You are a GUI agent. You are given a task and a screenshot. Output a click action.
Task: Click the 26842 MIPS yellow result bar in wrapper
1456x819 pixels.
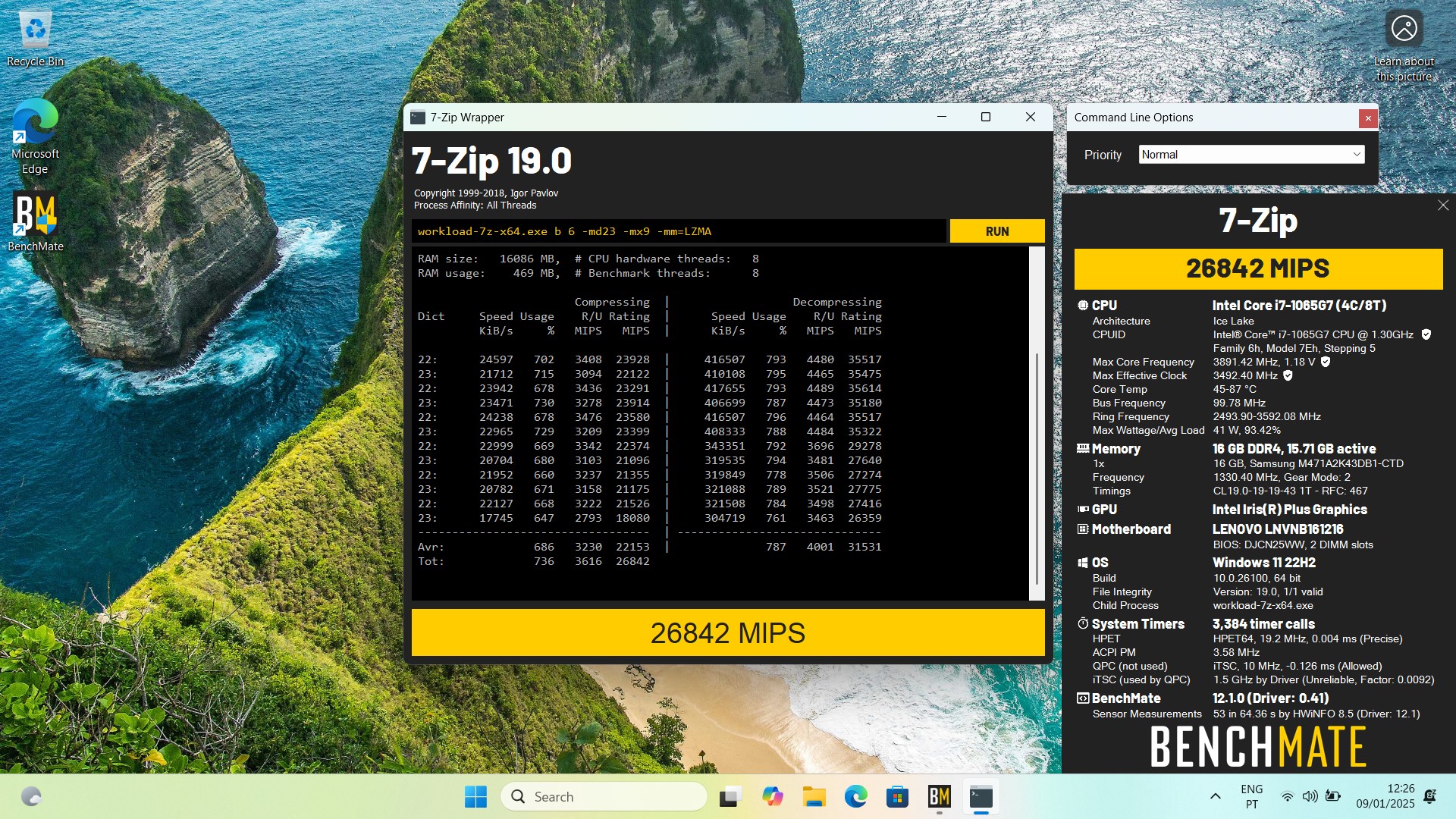coord(728,632)
